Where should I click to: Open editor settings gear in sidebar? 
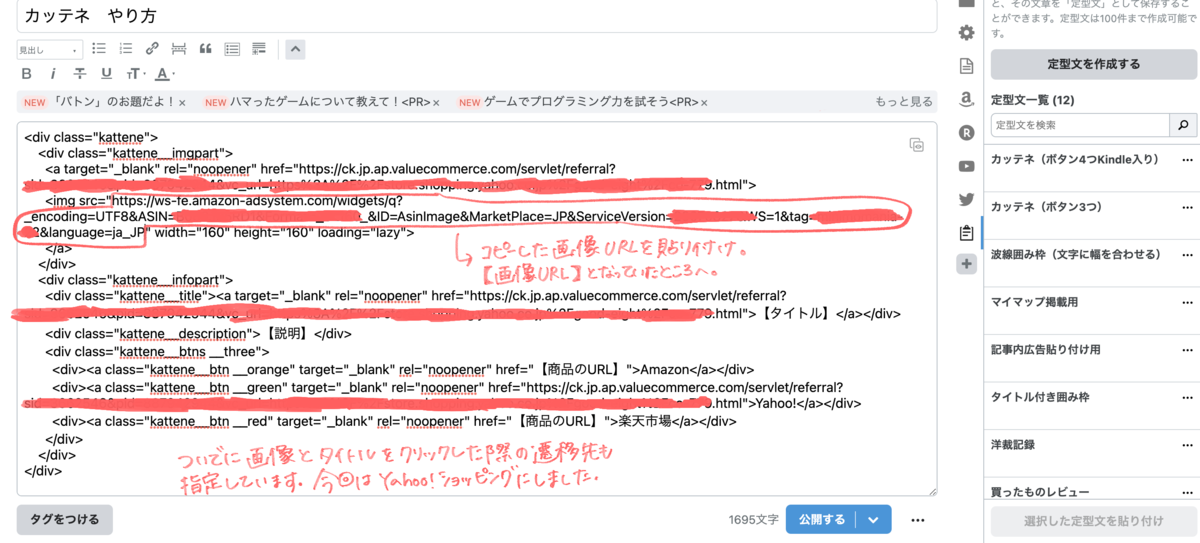click(x=966, y=33)
